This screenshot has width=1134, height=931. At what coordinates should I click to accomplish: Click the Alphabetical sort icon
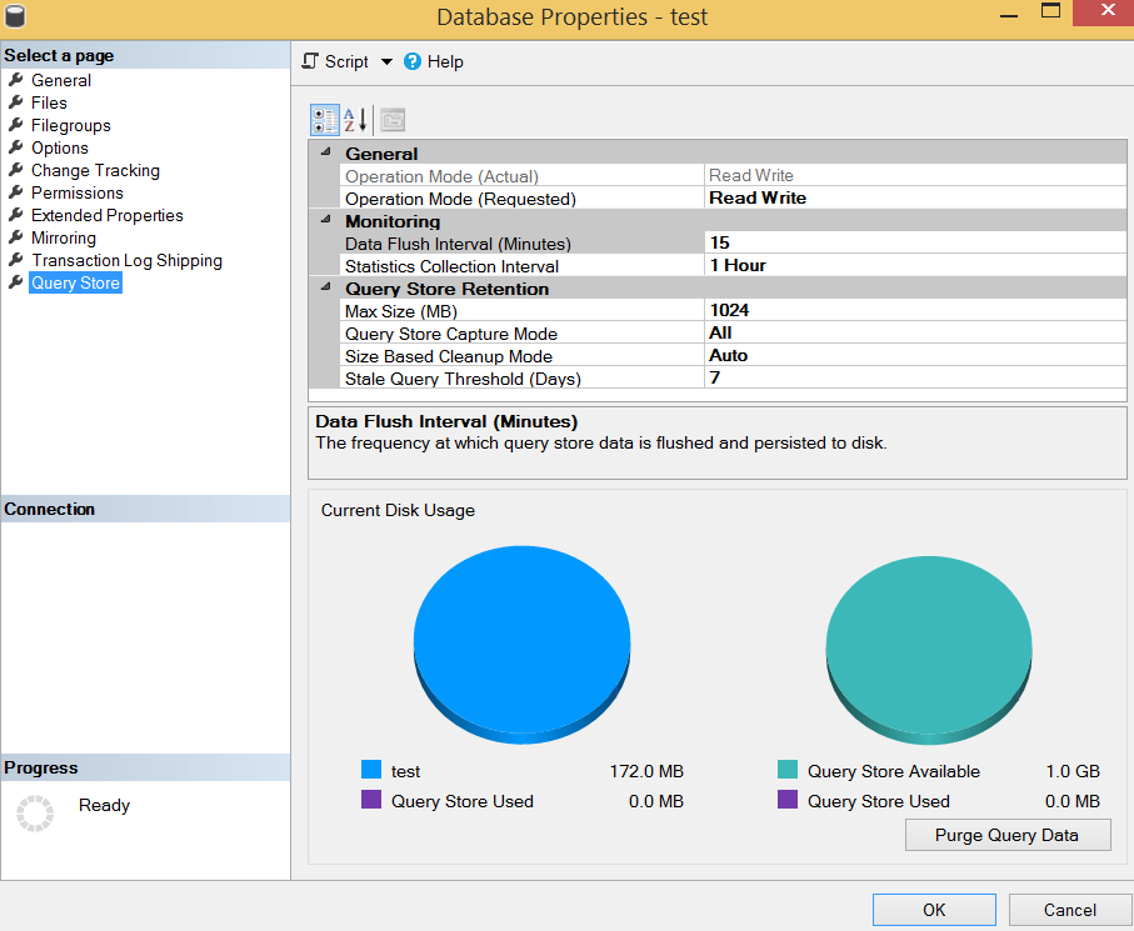356,120
